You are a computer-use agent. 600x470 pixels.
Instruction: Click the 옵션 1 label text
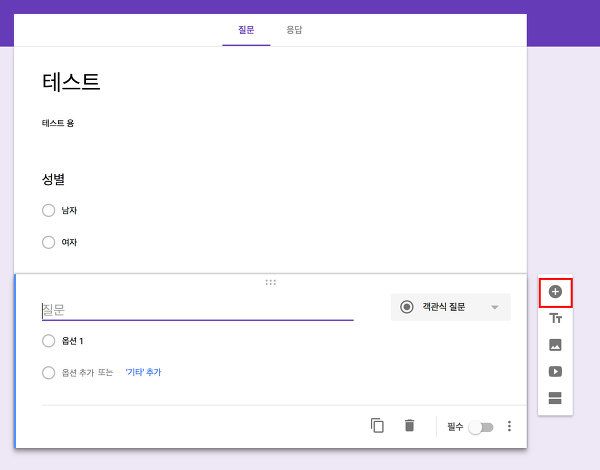click(72, 341)
